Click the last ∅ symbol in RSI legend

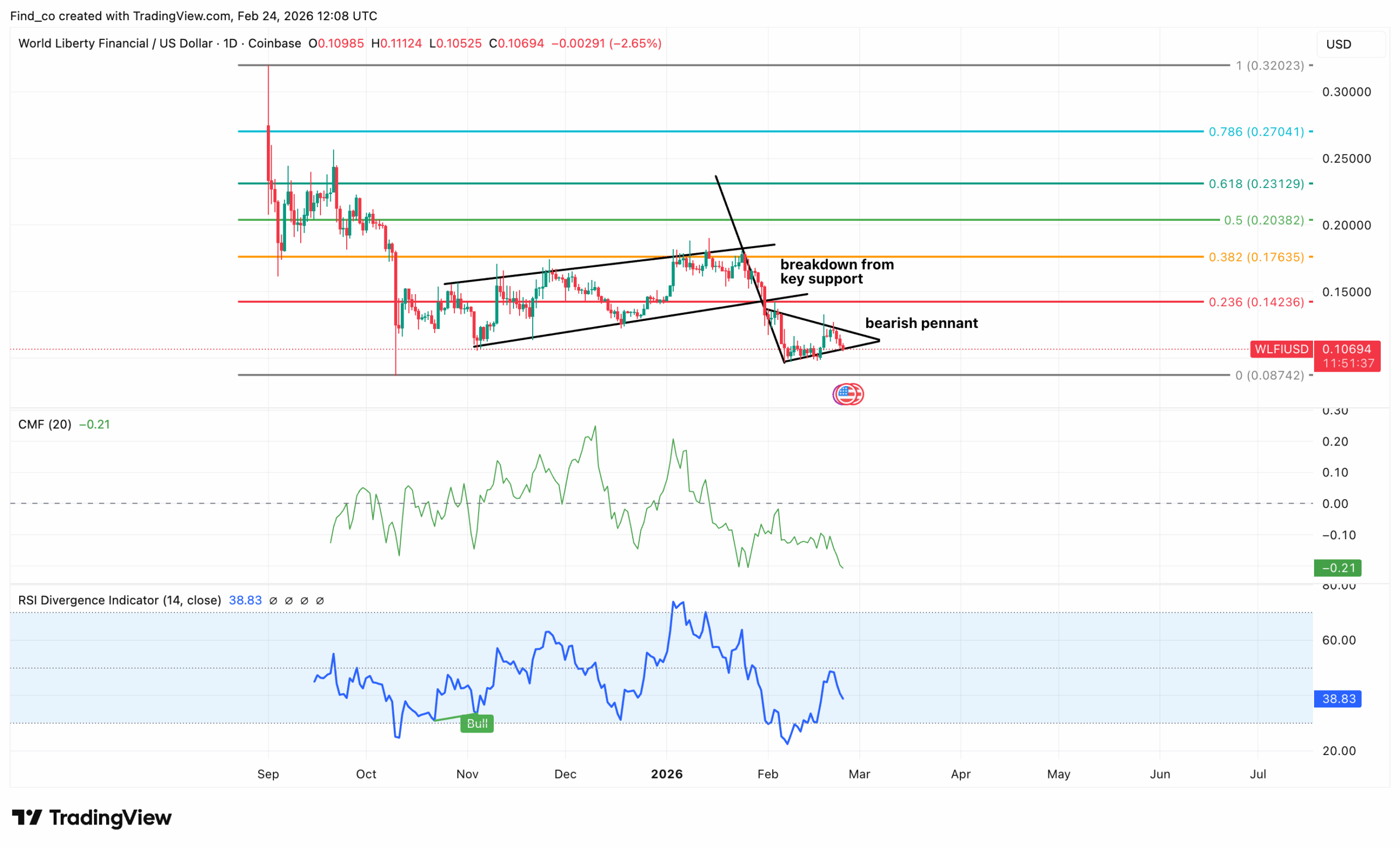coord(320,601)
